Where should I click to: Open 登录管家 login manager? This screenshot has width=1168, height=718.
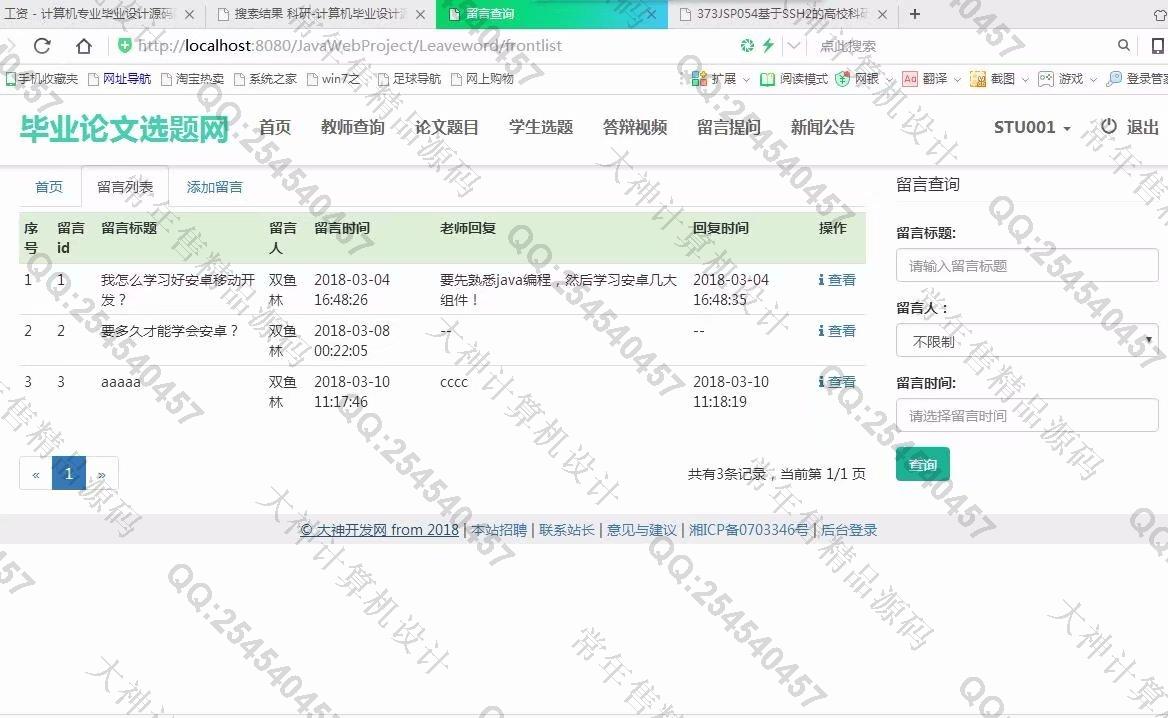pyautogui.click(x=1137, y=78)
